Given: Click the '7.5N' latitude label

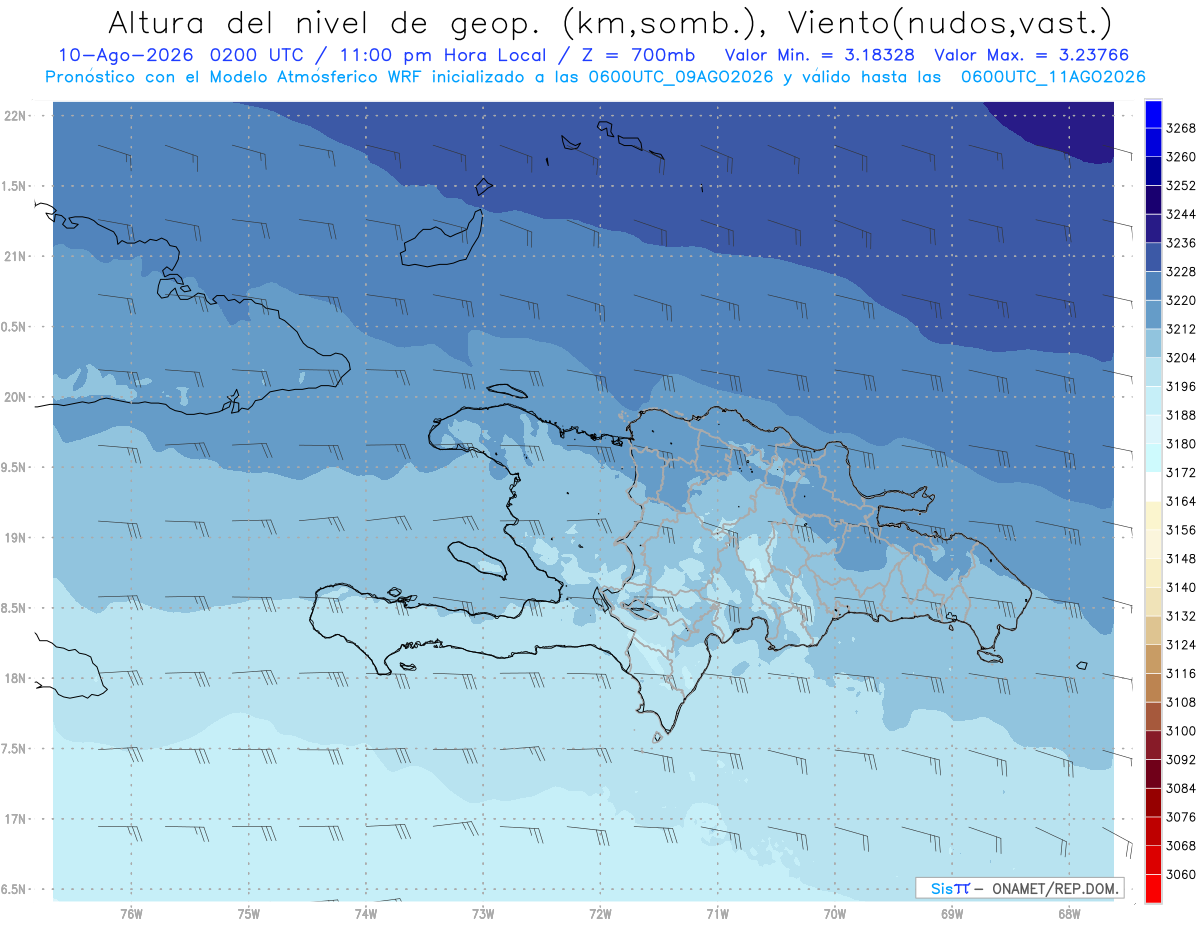Looking at the screenshot, I should tap(13, 749).
